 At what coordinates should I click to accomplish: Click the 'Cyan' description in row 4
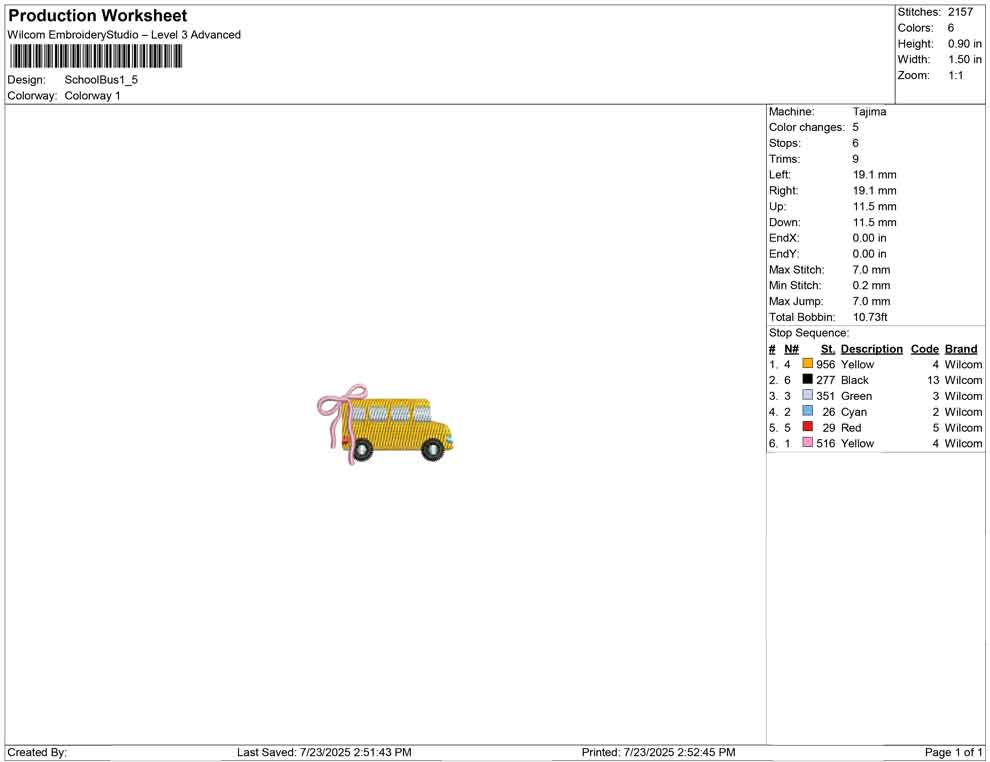(x=854, y=412)
